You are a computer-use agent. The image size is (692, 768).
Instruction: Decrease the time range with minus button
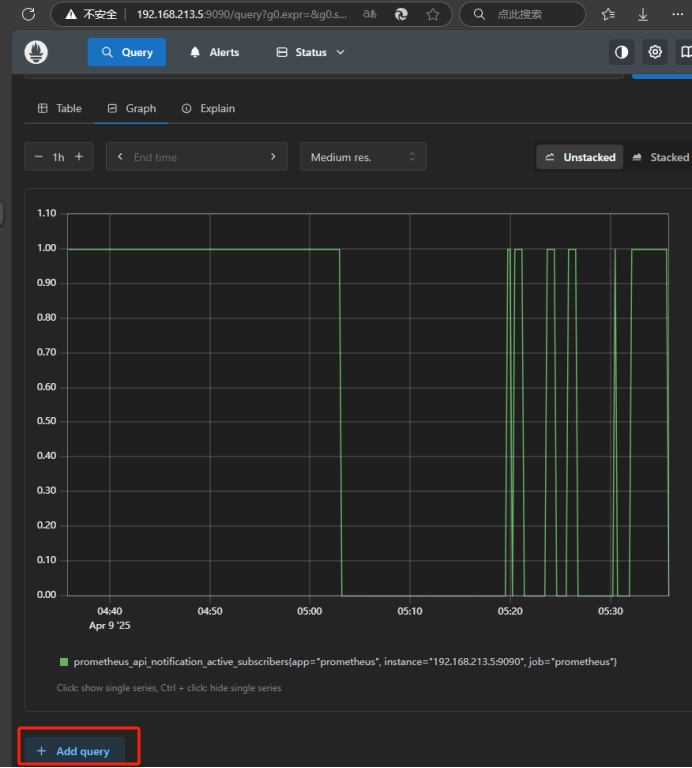click(39, 157)
